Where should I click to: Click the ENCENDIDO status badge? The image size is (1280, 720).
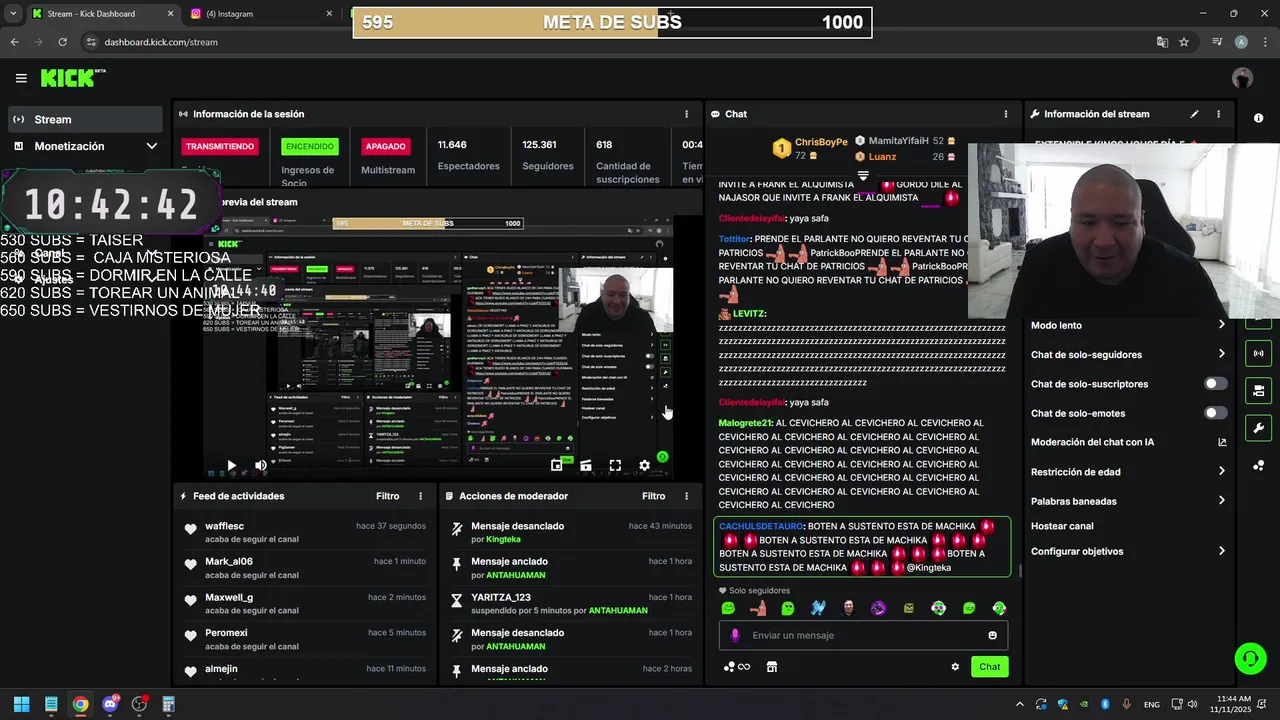310,146
